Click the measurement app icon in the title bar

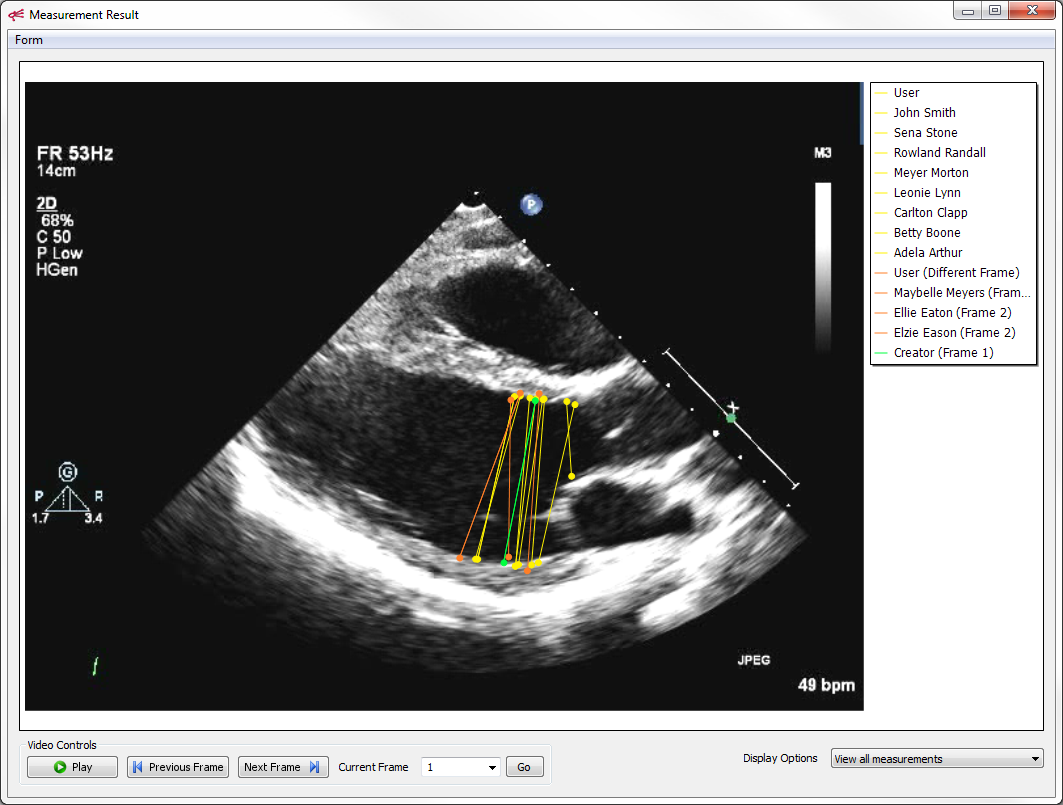(x=17, y=14)
